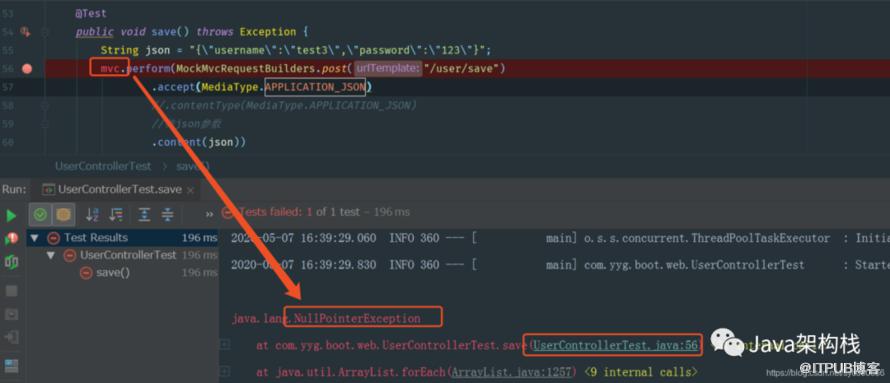
Task: Select the save() failed test item
Action: (113, 273)
